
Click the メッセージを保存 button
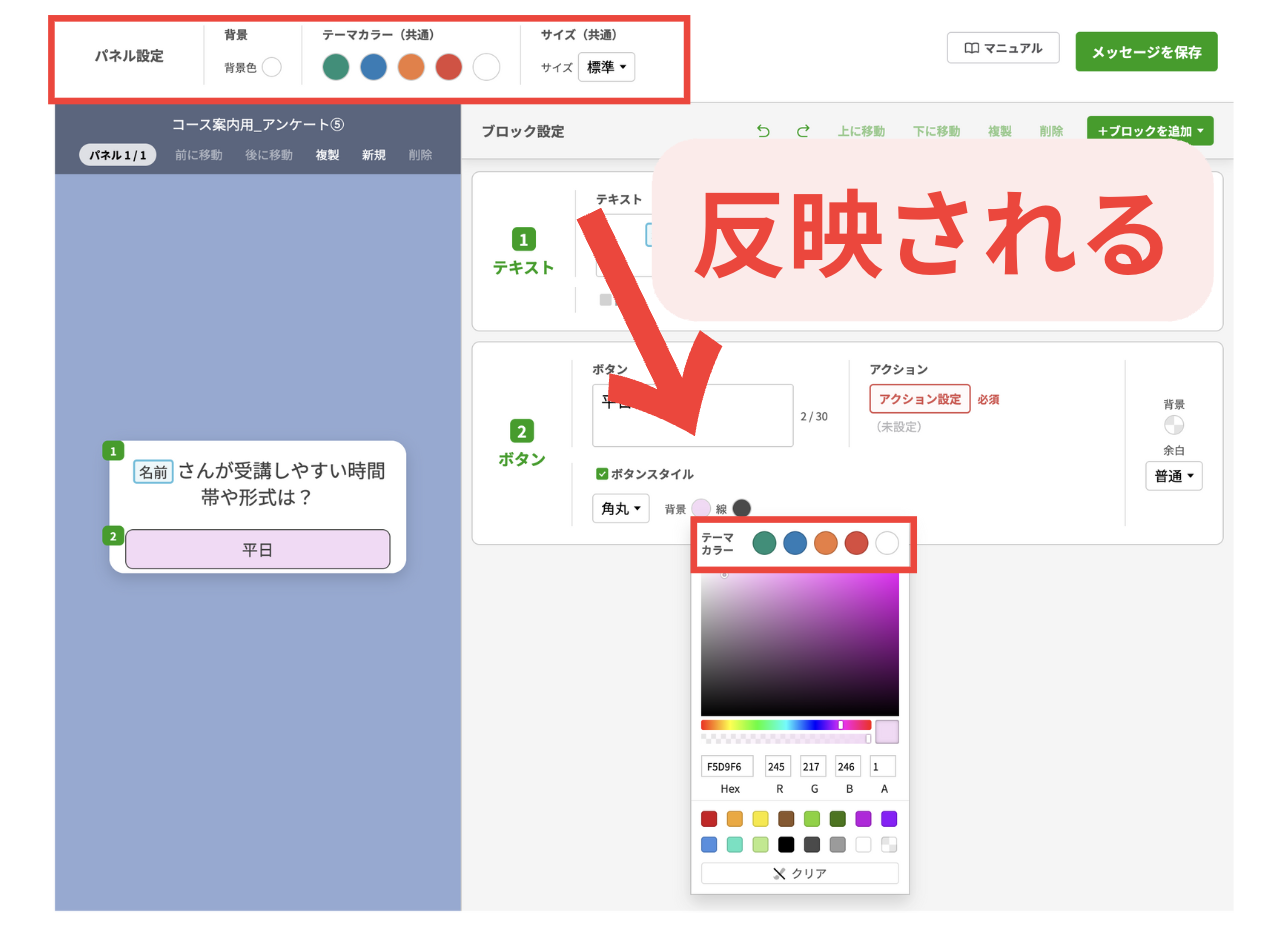pos(1146,52)
